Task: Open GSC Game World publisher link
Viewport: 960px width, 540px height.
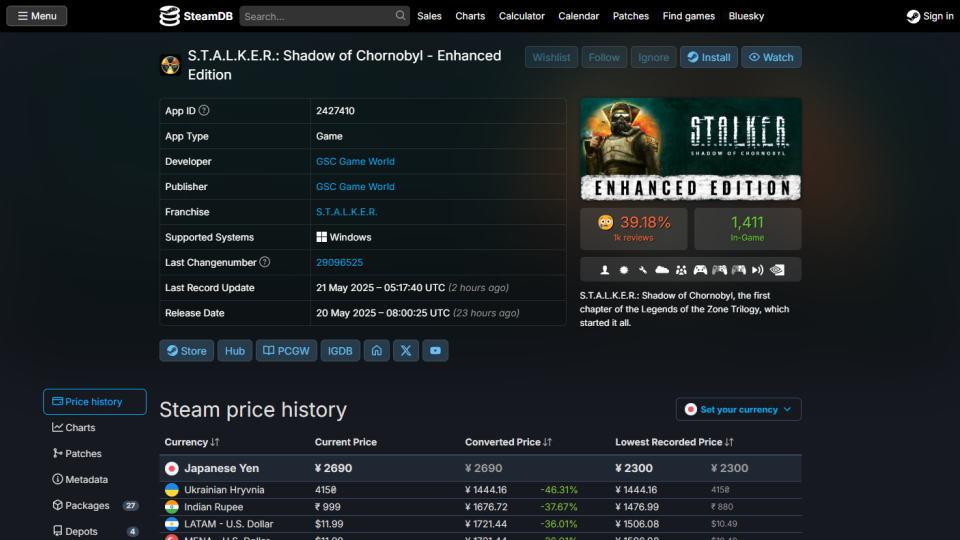Action: tap(355, 186)
